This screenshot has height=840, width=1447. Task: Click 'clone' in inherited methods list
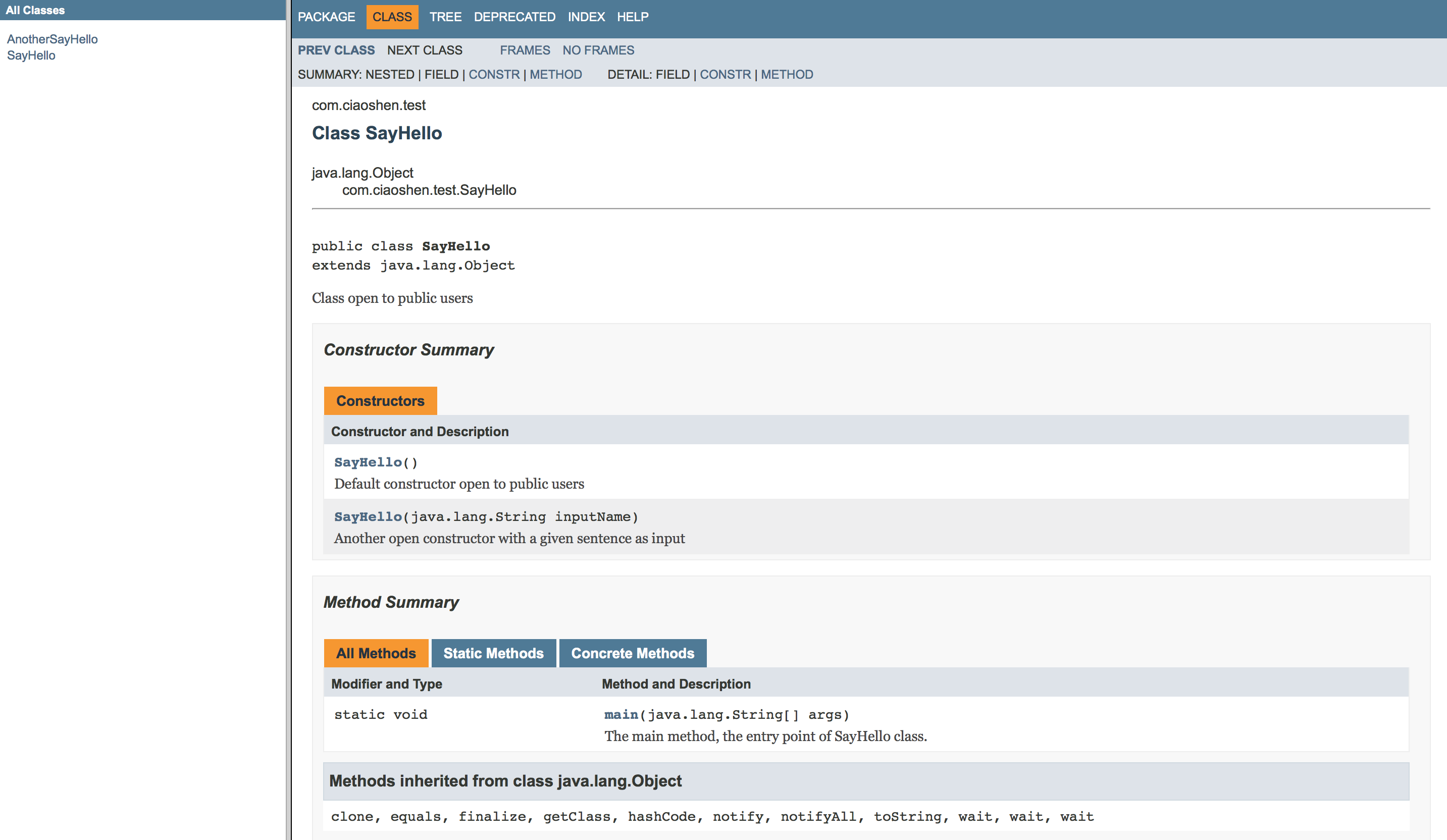(352, 816)
